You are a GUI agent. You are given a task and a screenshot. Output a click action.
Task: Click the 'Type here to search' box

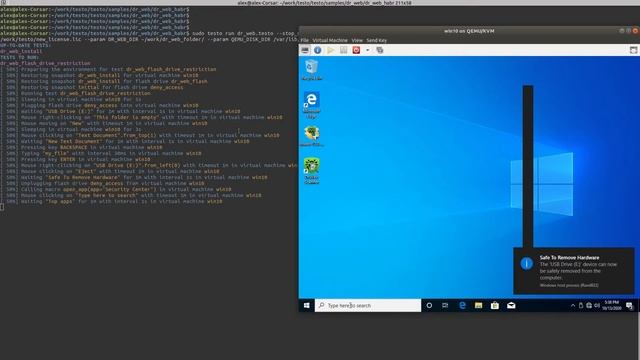(x=368, y=305)
